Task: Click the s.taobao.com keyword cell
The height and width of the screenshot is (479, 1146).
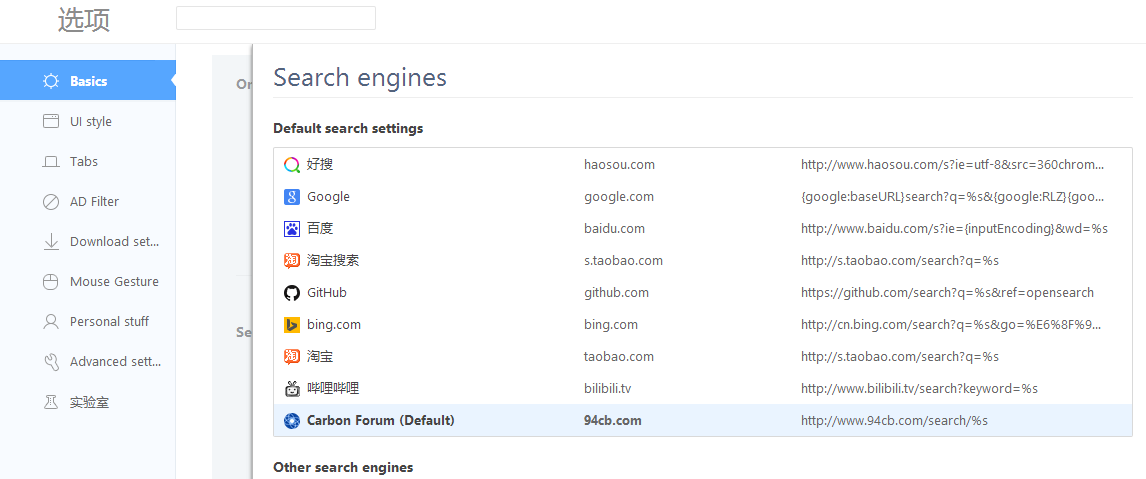Action: 623,260
